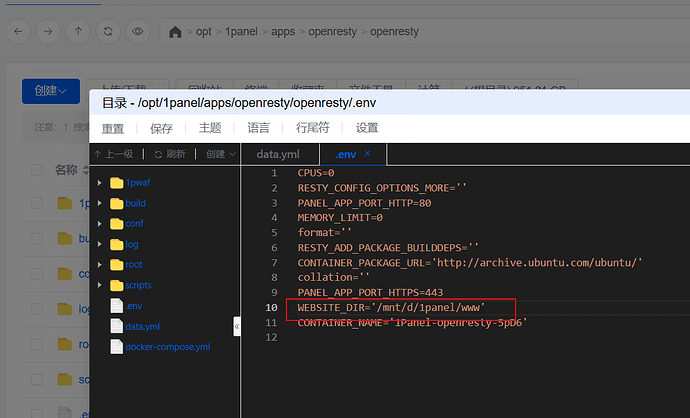Toggle select-all checkbox beside 名称
Screen dimensions: 690x418
(x=37, y=170)
